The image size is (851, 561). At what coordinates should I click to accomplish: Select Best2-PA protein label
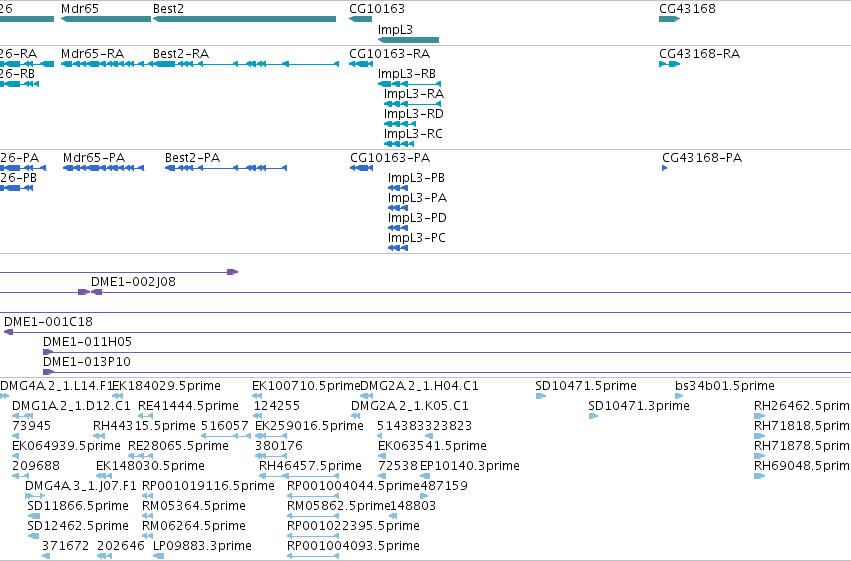(192, 158)
